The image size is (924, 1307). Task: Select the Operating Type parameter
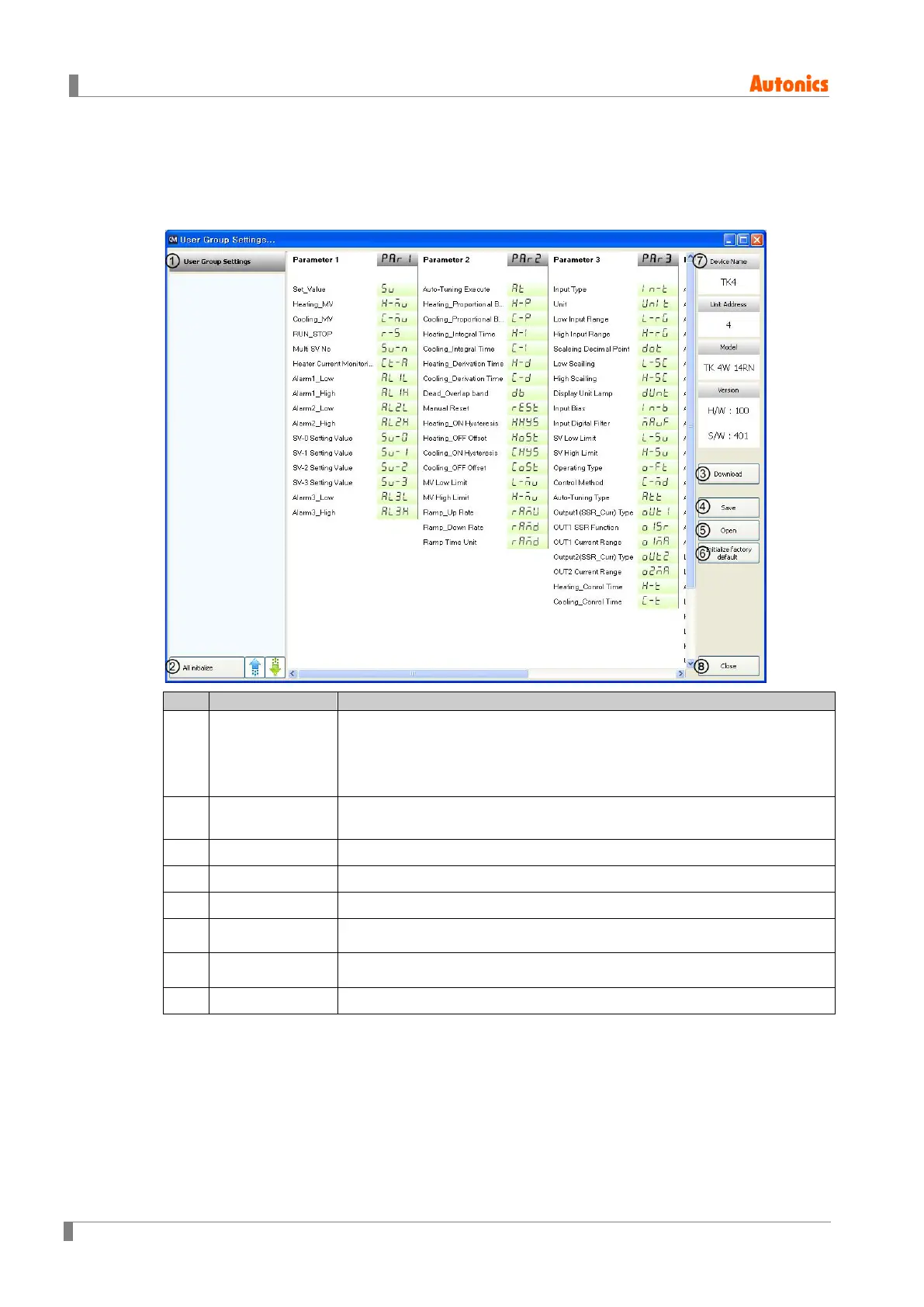pyautogui.click(x=577, y=468)
